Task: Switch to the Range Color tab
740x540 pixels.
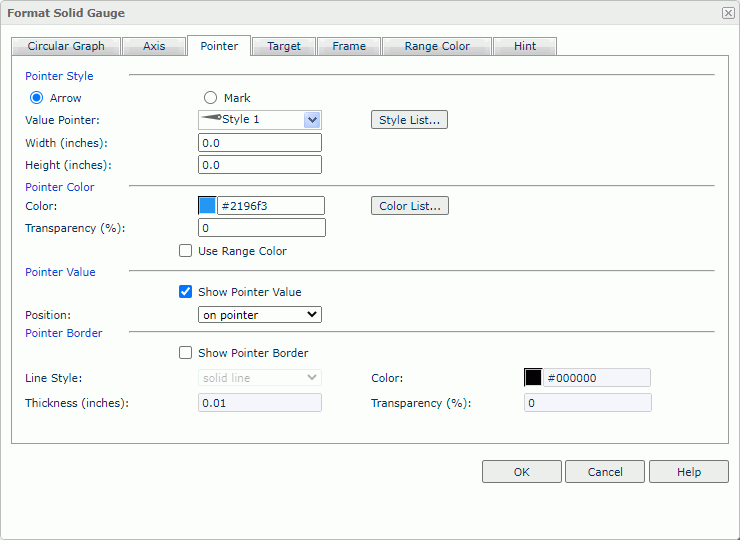Action: [437, 46]
